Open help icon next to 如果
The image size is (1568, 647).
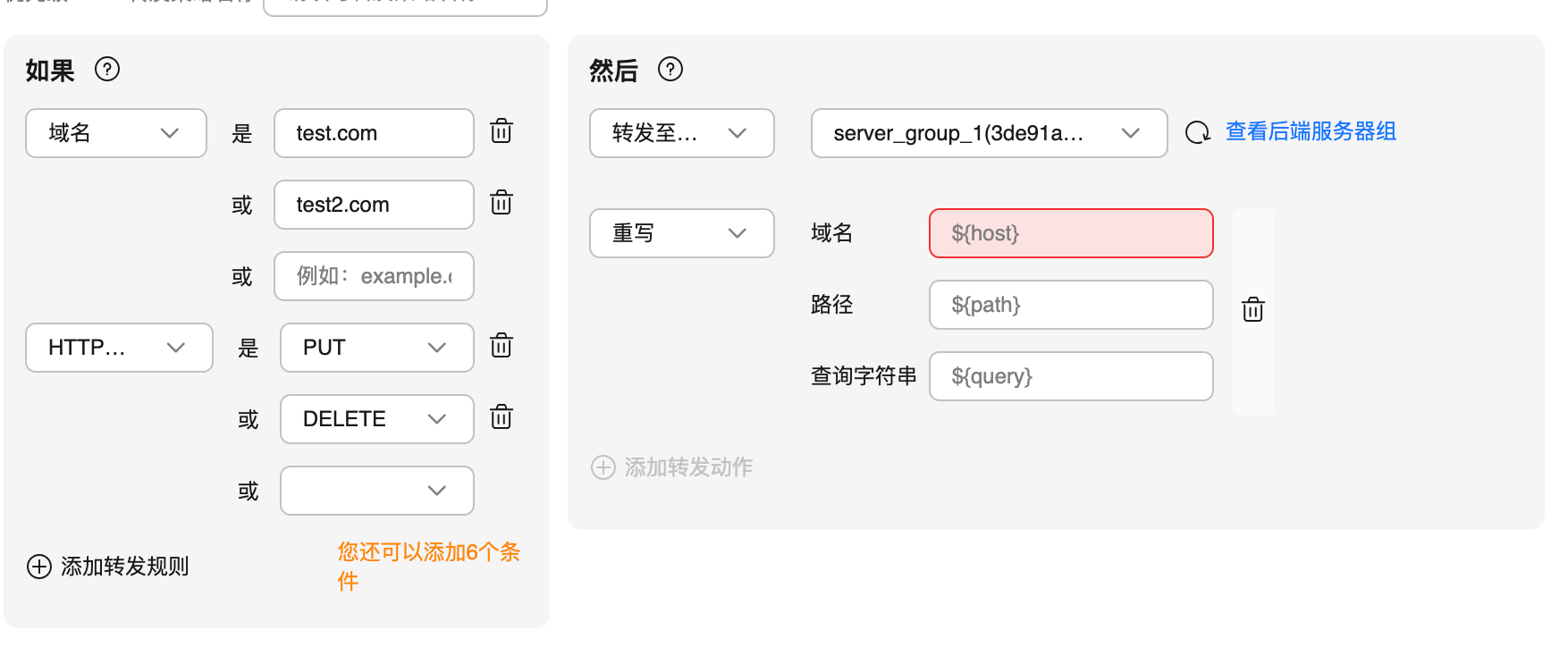107,70
